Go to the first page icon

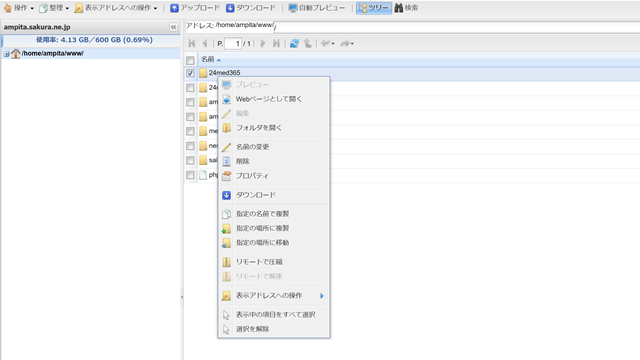[191, 43]
